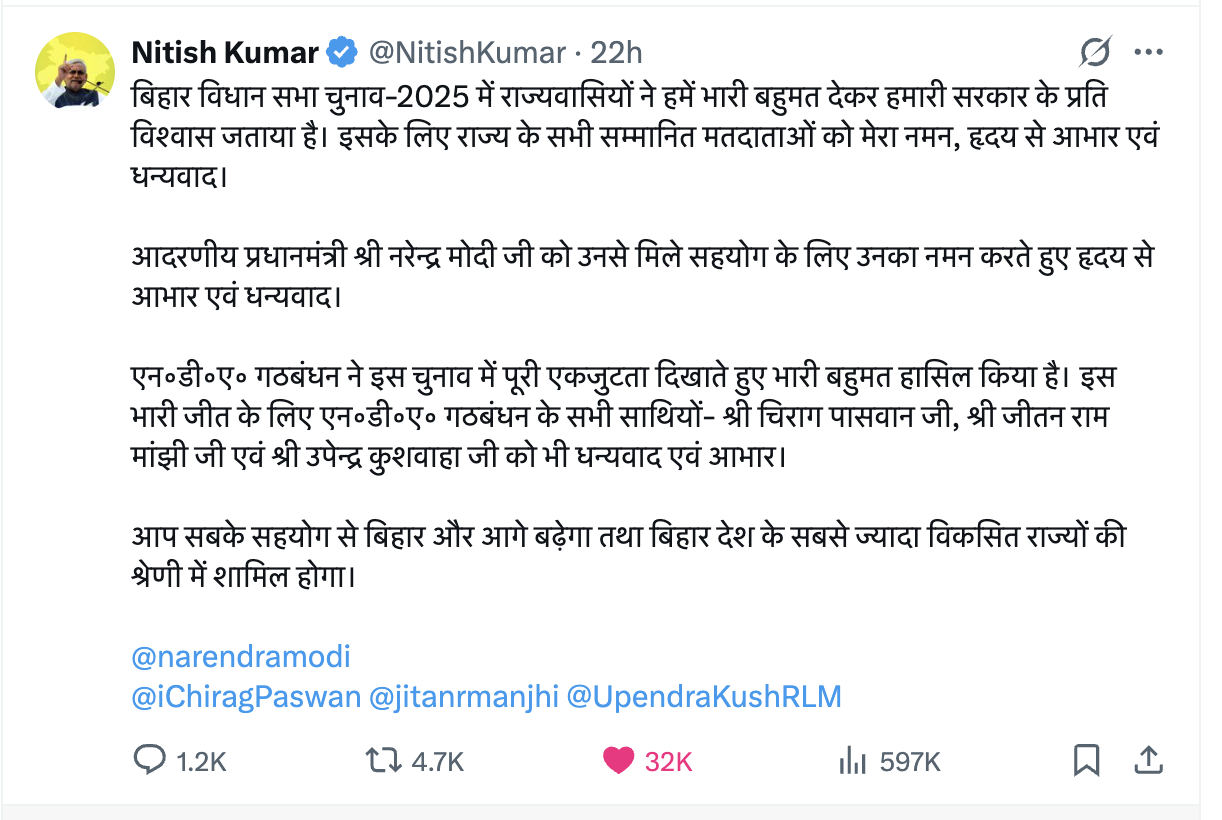Open the three-dot More options menu

(1148, 51)
